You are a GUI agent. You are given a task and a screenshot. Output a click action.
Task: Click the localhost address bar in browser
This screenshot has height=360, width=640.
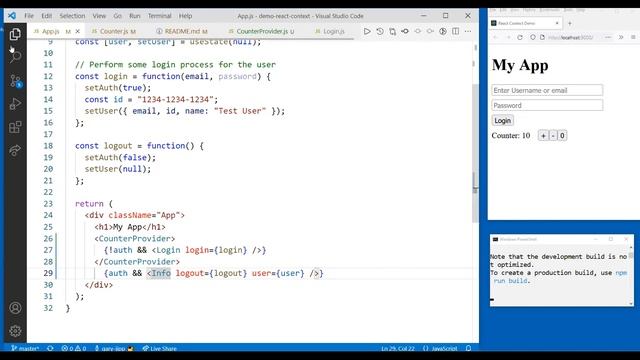pos(569,37)
